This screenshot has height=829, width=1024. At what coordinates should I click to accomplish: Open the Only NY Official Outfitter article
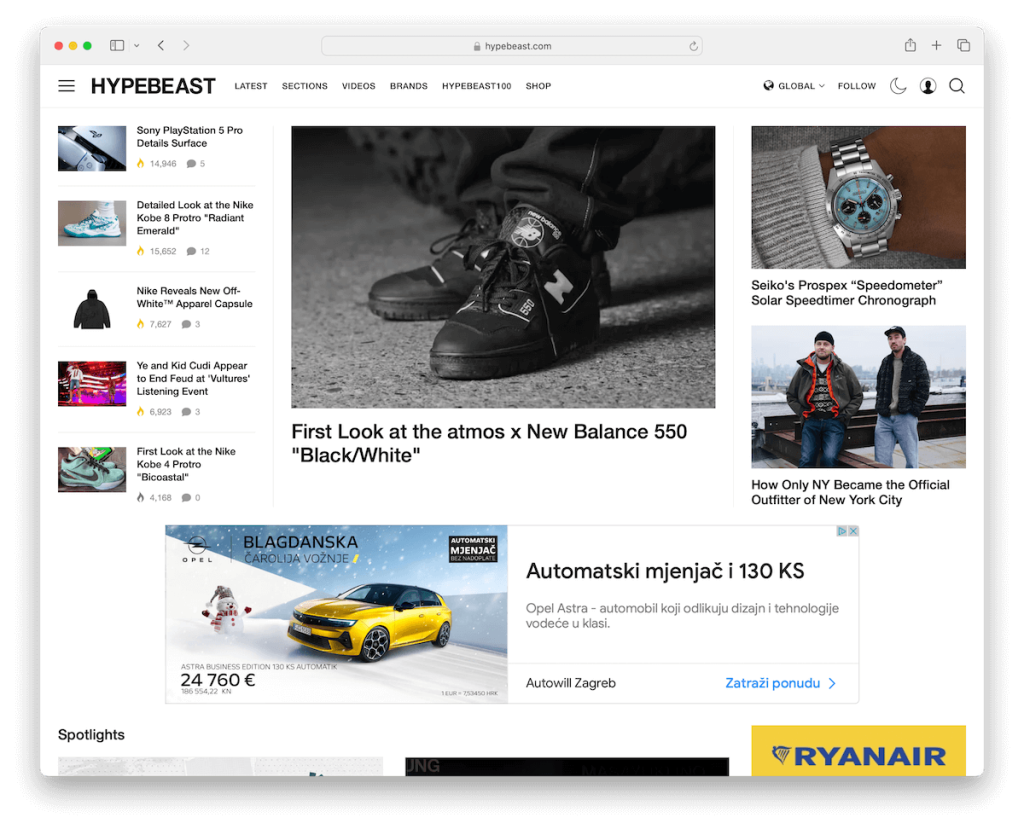point(850,492)
